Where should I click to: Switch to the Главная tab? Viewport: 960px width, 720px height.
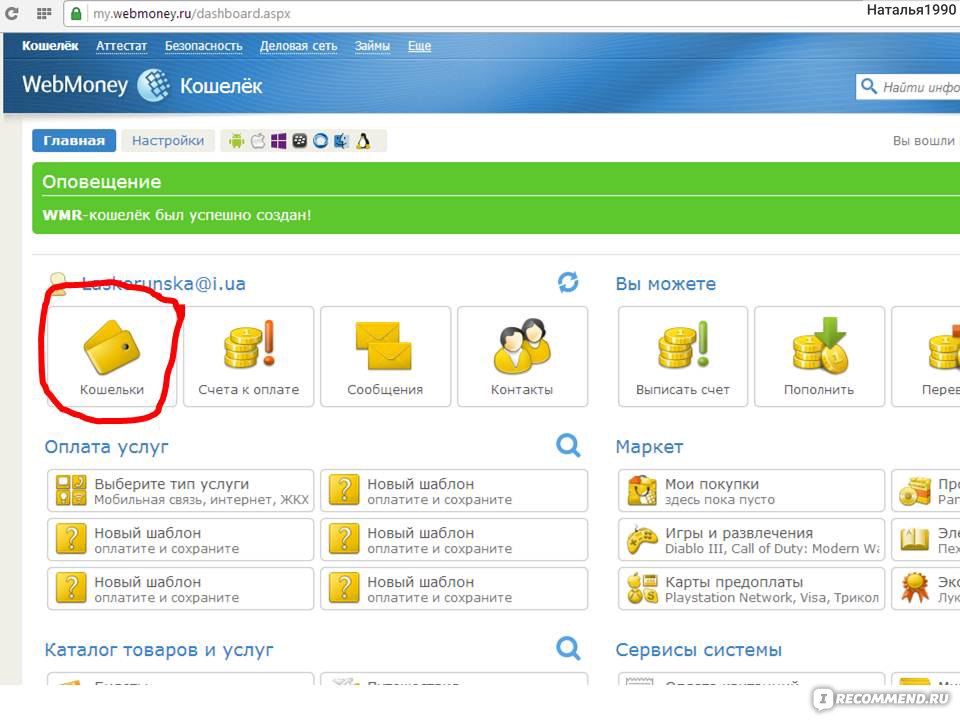click(x=74, y=141)
